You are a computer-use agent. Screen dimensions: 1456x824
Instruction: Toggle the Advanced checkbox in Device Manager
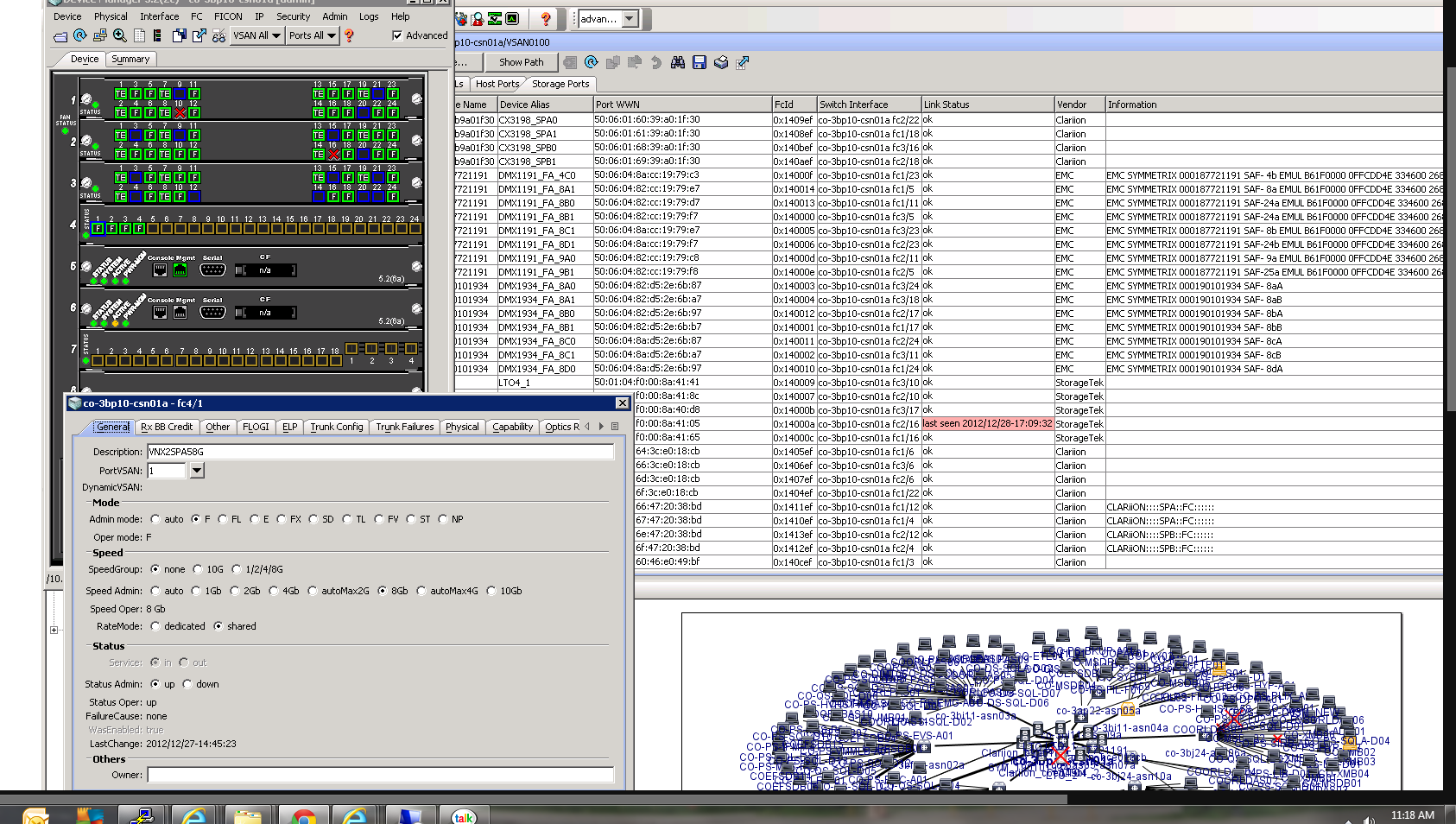click(397, 35)
